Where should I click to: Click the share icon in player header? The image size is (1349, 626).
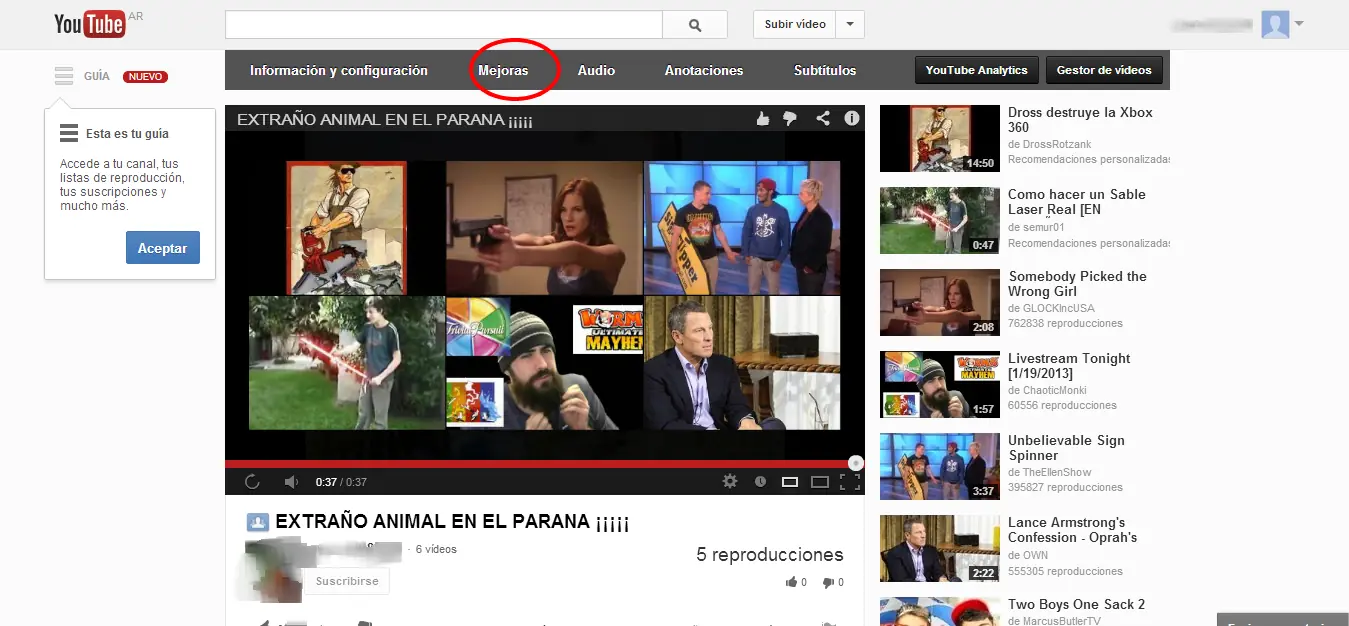point(823,119)
